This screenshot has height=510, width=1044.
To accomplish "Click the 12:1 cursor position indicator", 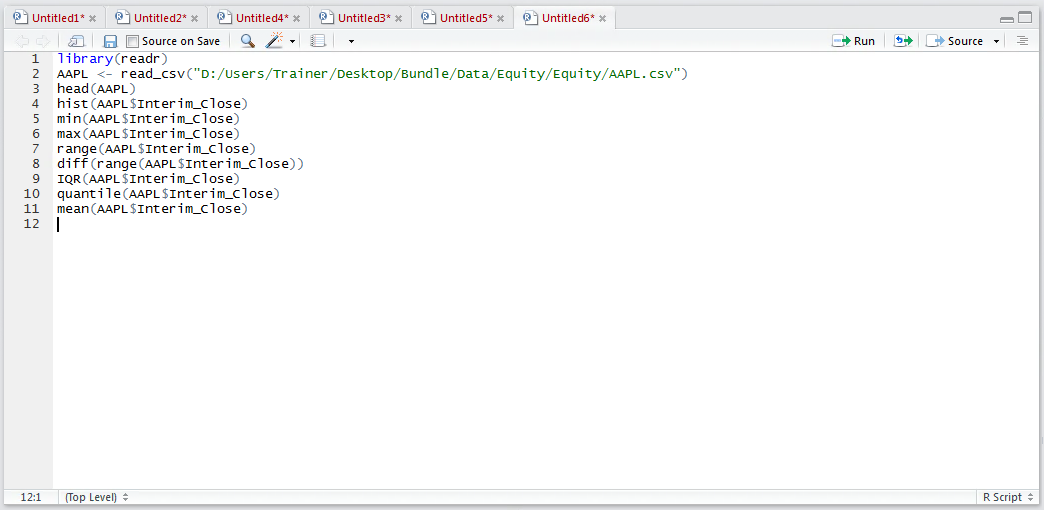I will [x=31, y=497].
